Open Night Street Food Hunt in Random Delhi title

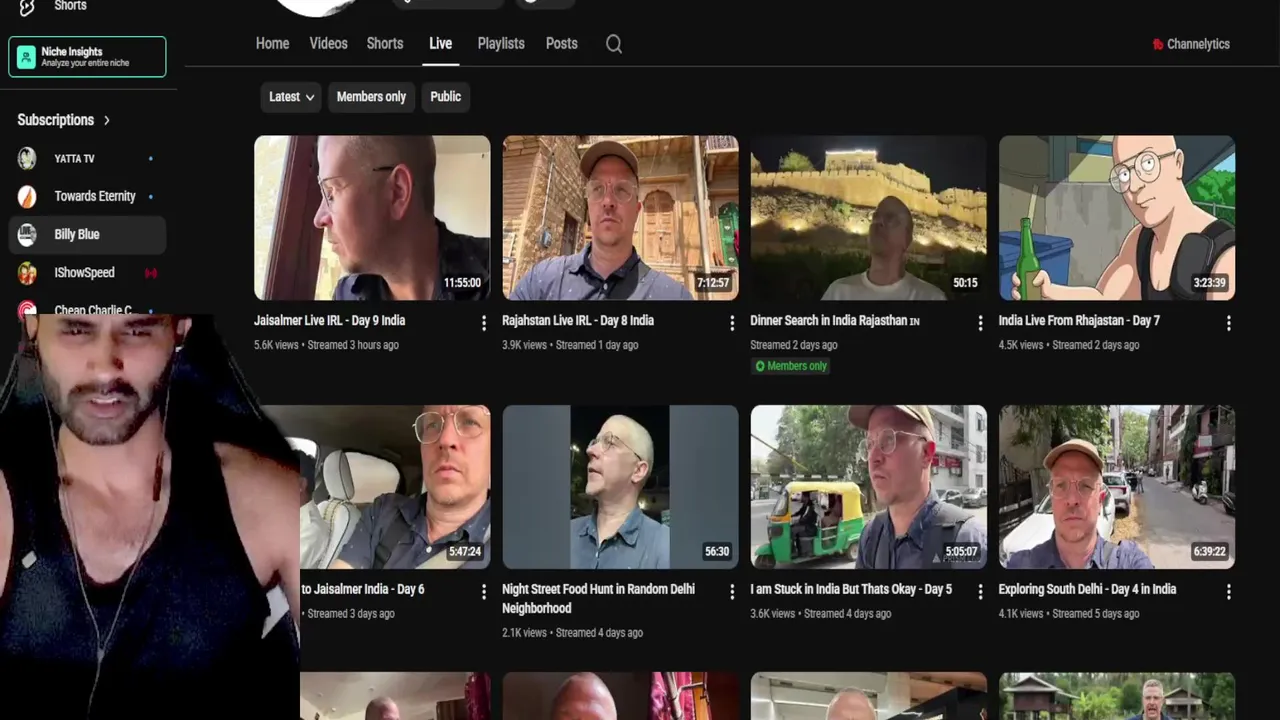coord(598,599)
